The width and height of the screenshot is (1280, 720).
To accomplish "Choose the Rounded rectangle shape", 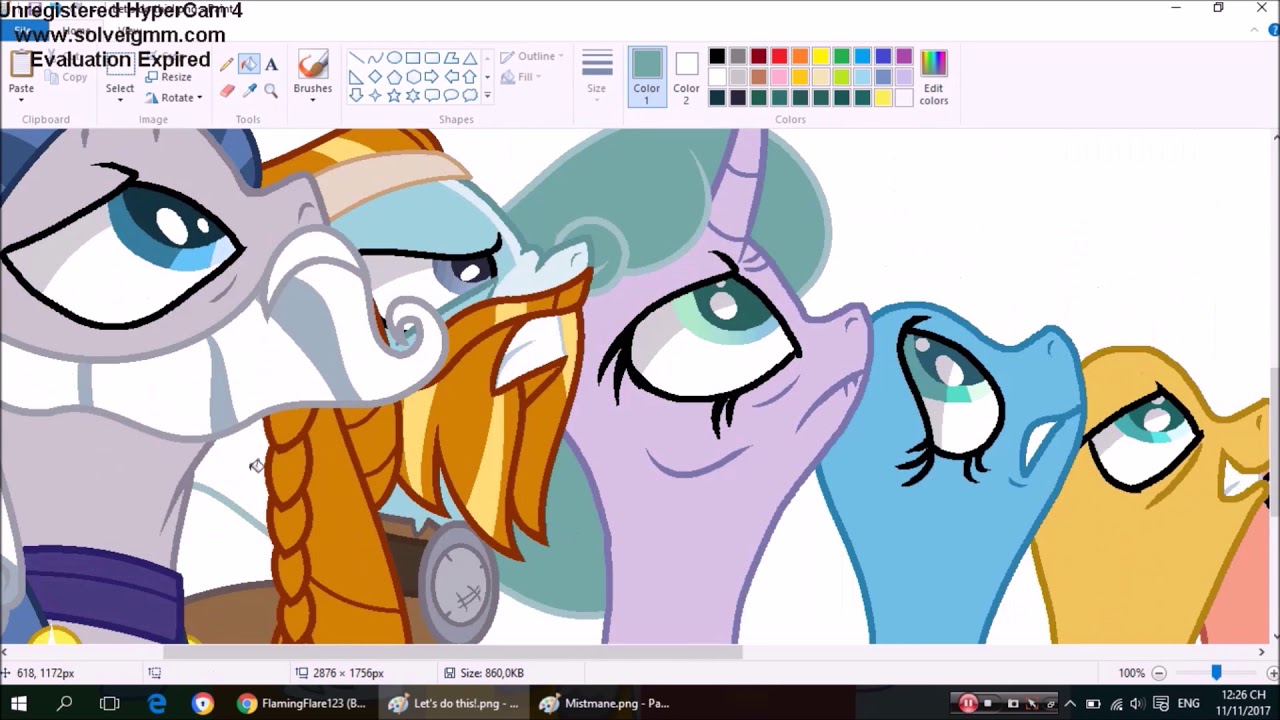I will 432,58.
